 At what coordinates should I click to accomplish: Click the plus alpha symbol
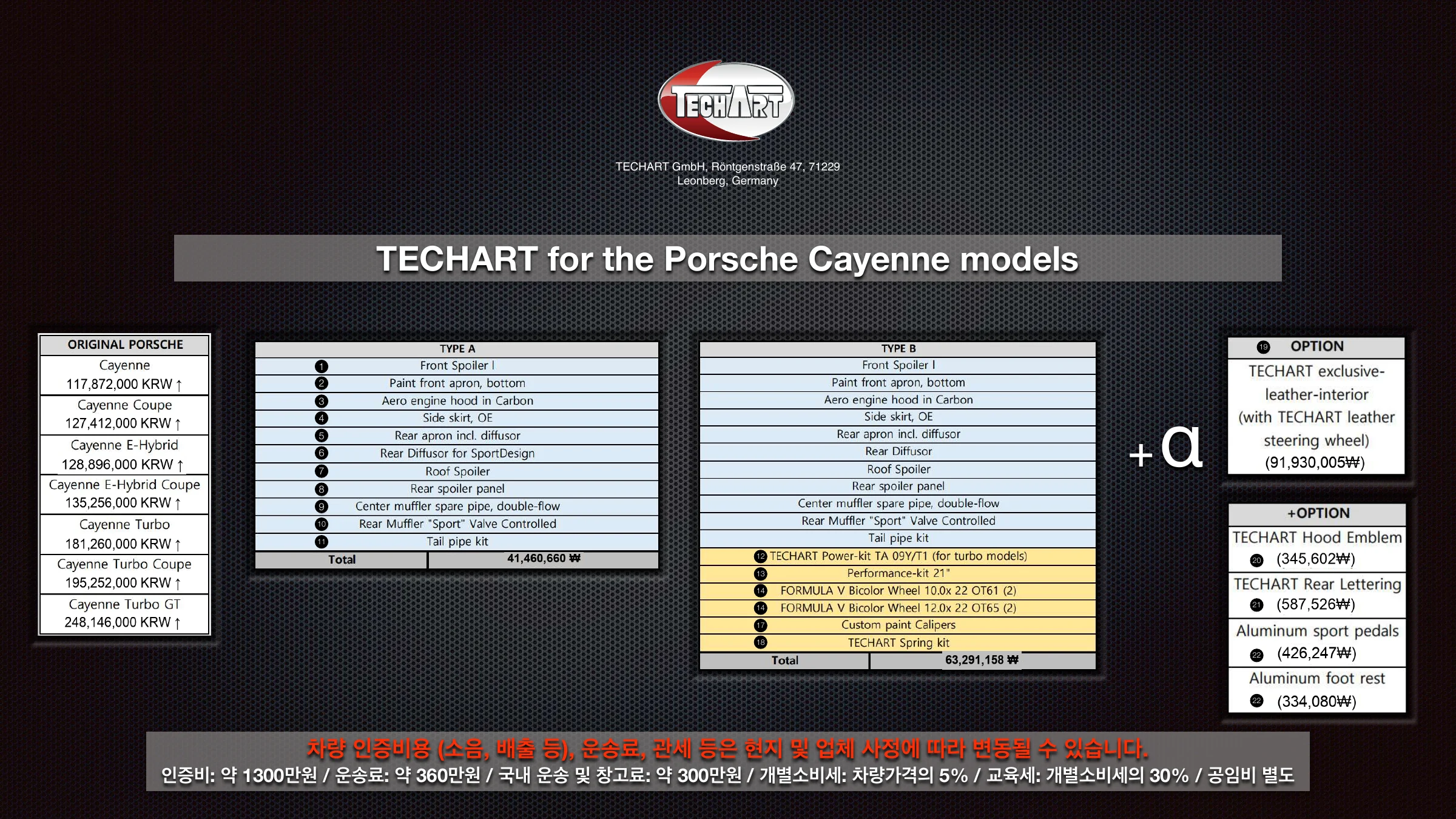pos(1165,447)
